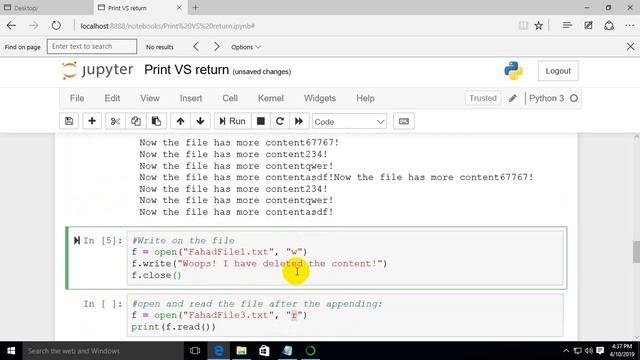The image size is (640, 360).
Task: Click the Python 3 kernel idle circle
Action: [574, 98]
